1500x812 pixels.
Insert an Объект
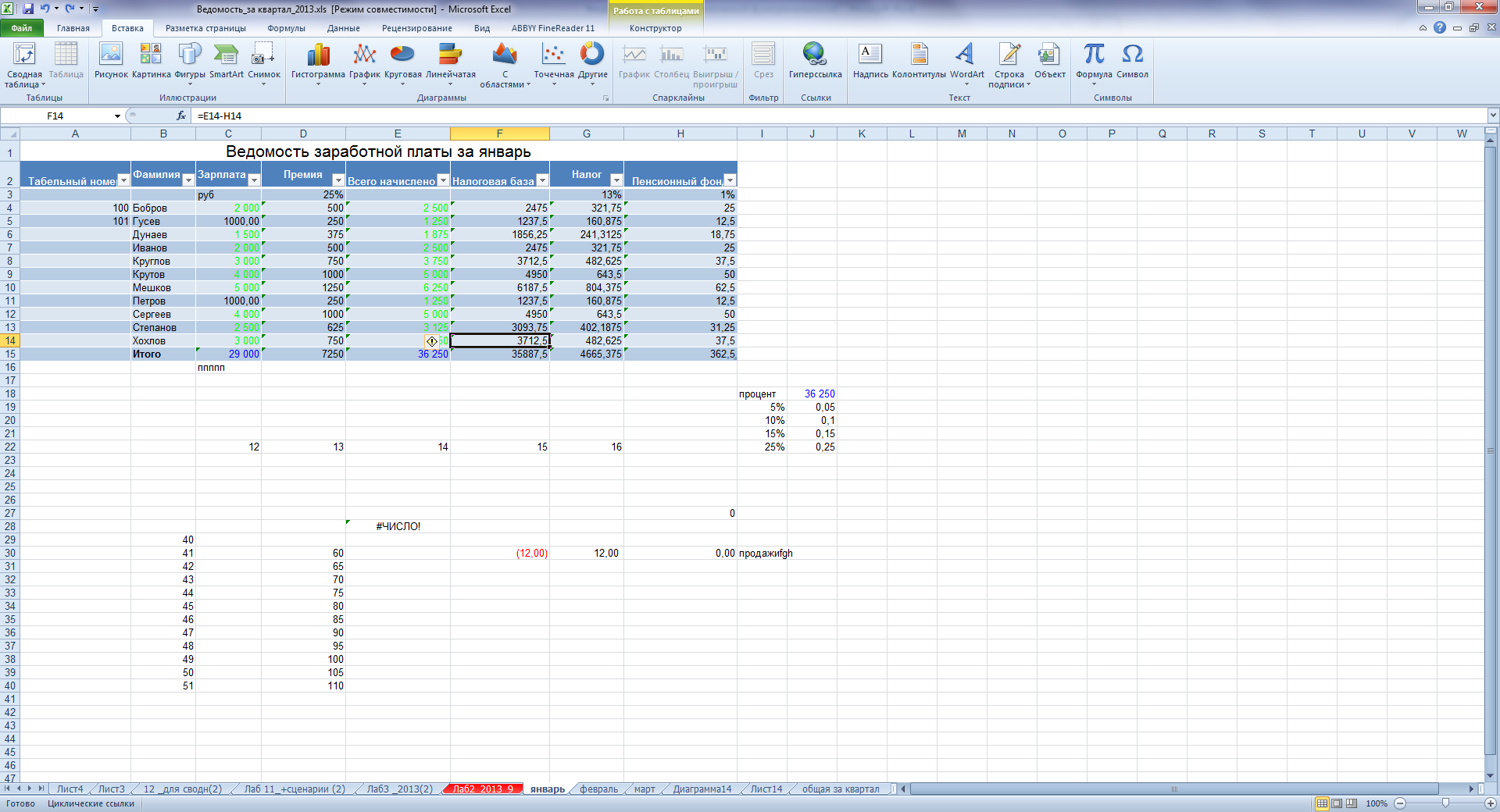coord(1049,61)
